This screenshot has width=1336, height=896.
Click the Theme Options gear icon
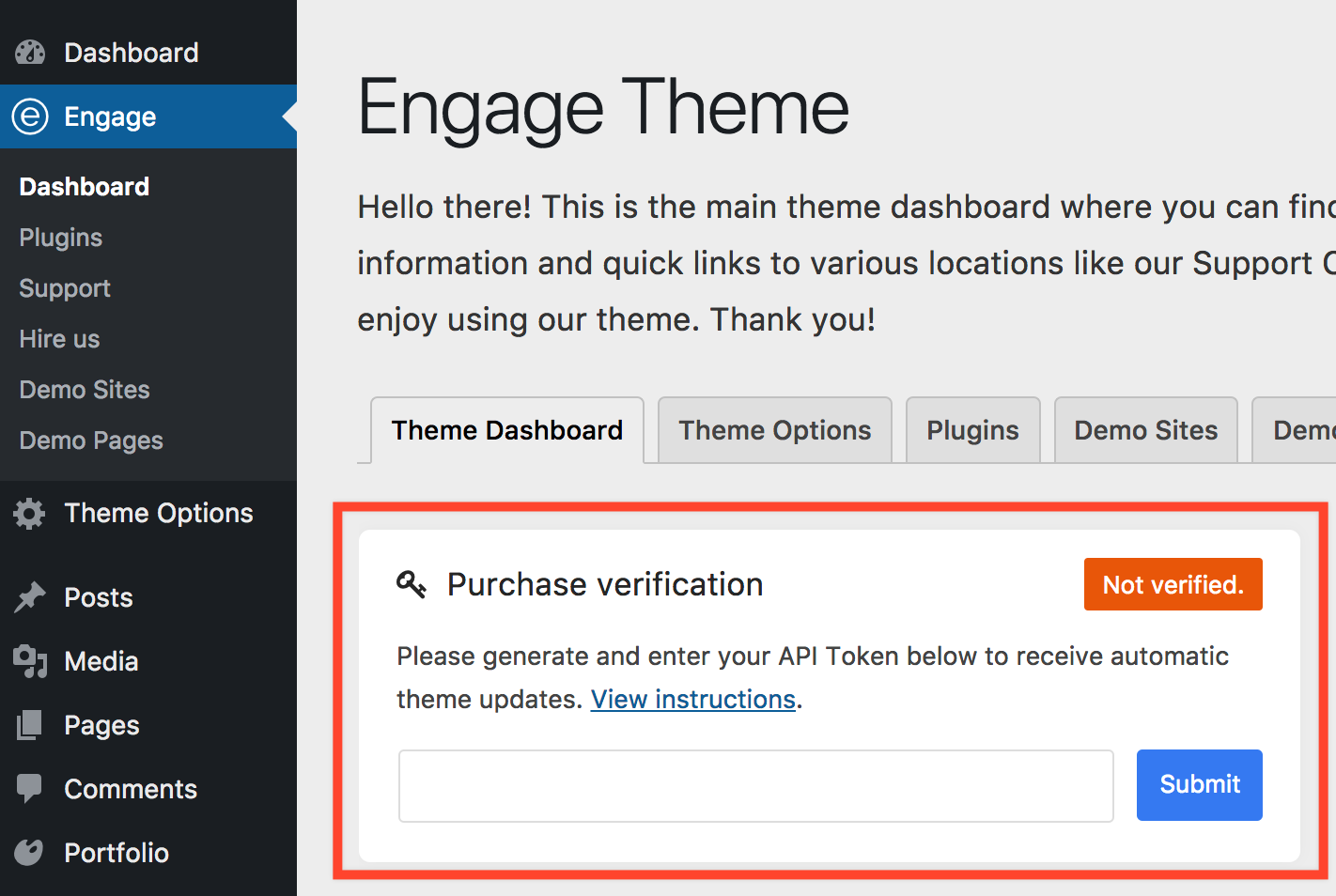(30, 513)
